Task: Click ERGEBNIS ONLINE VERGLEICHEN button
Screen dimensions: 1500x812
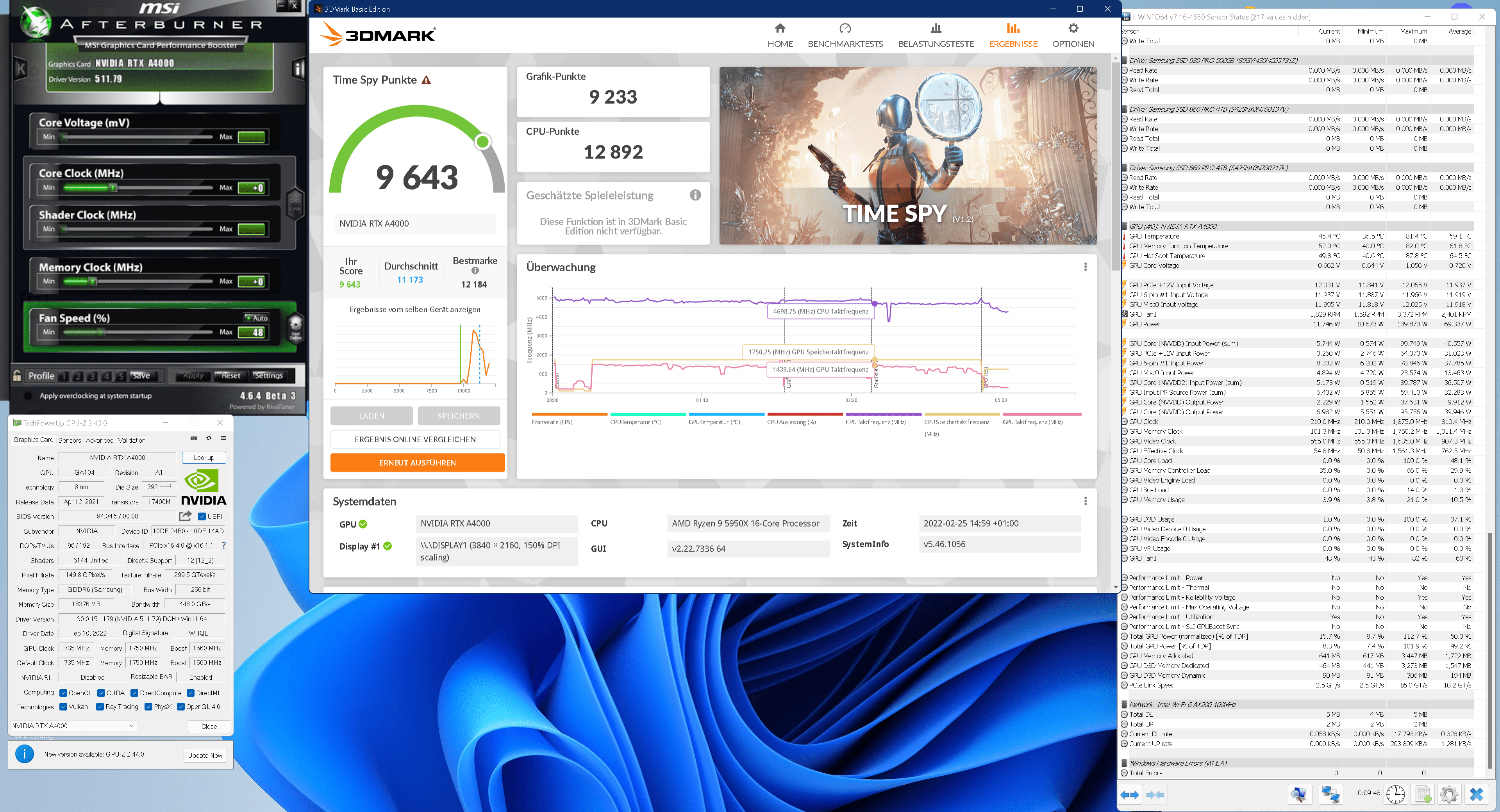Action: (x=415, y=440)
